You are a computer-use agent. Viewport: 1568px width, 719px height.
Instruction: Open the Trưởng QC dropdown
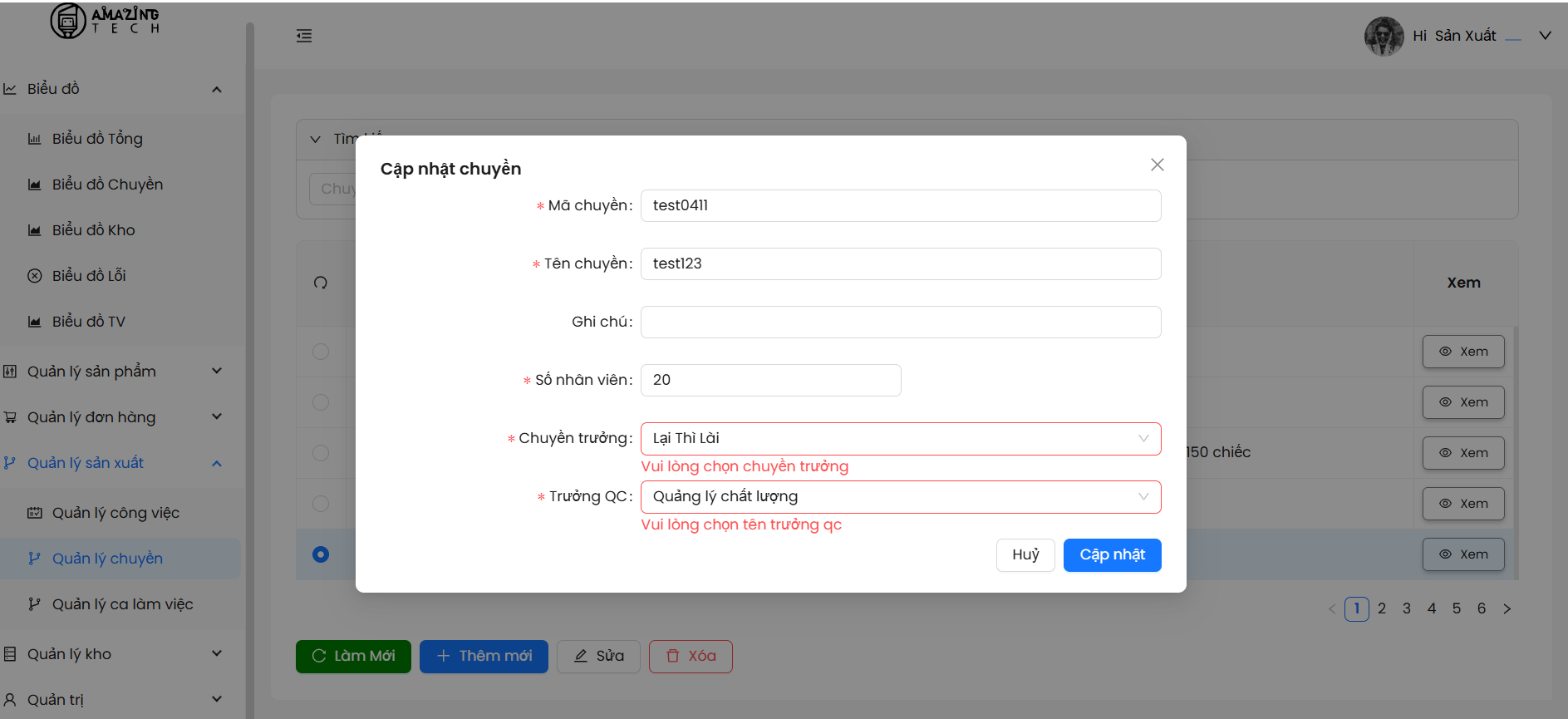click(900, 497)
